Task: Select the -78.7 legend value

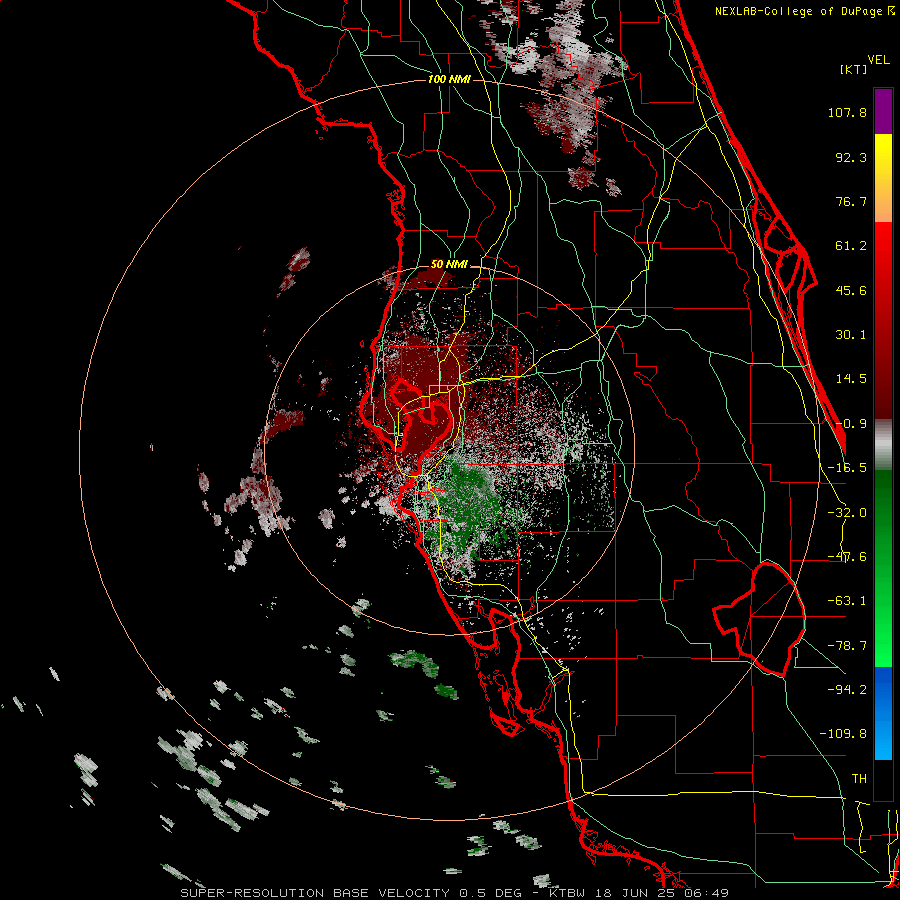Action: [x=847, y=646]
